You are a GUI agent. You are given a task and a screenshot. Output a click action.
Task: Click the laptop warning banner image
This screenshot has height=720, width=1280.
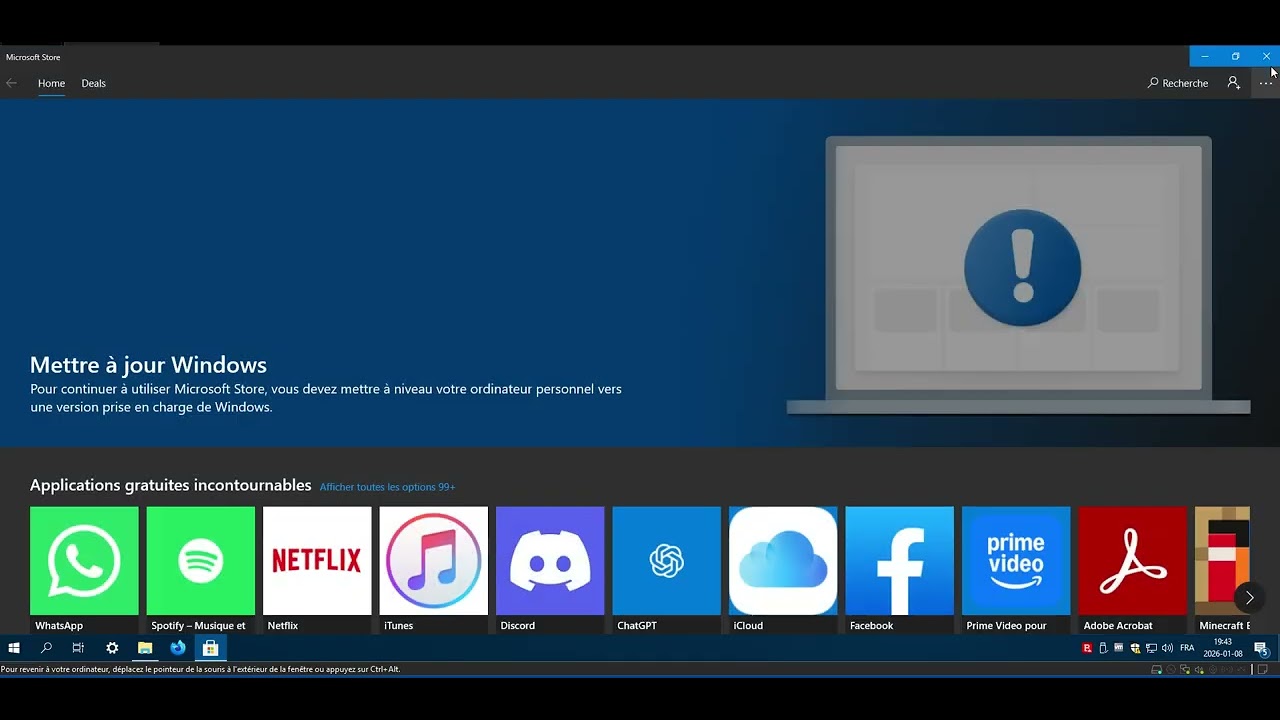click(x=1019, y=275)
